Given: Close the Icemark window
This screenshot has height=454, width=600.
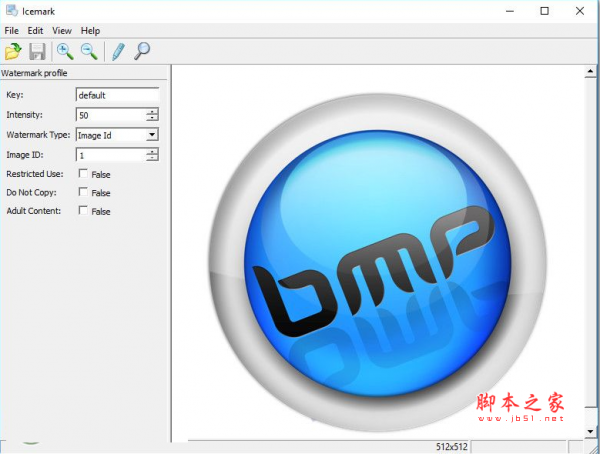Looking at the screenshot, I should tap(580, 11).
